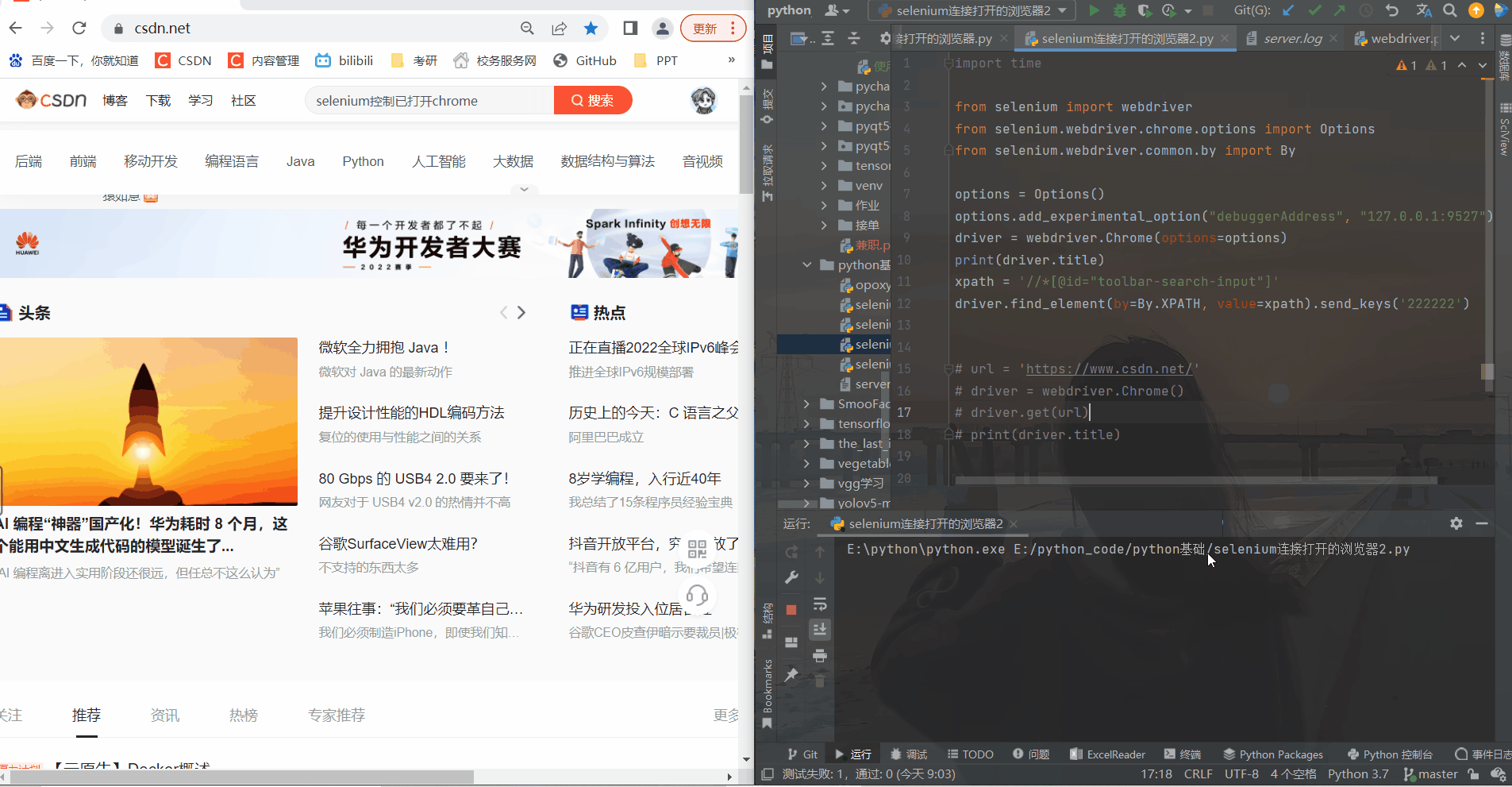Image resolution: width=1512 pixels, height=787 pixels.
Task: Click the rocket headline thumbnail image
Action: [x=148, y=422]
